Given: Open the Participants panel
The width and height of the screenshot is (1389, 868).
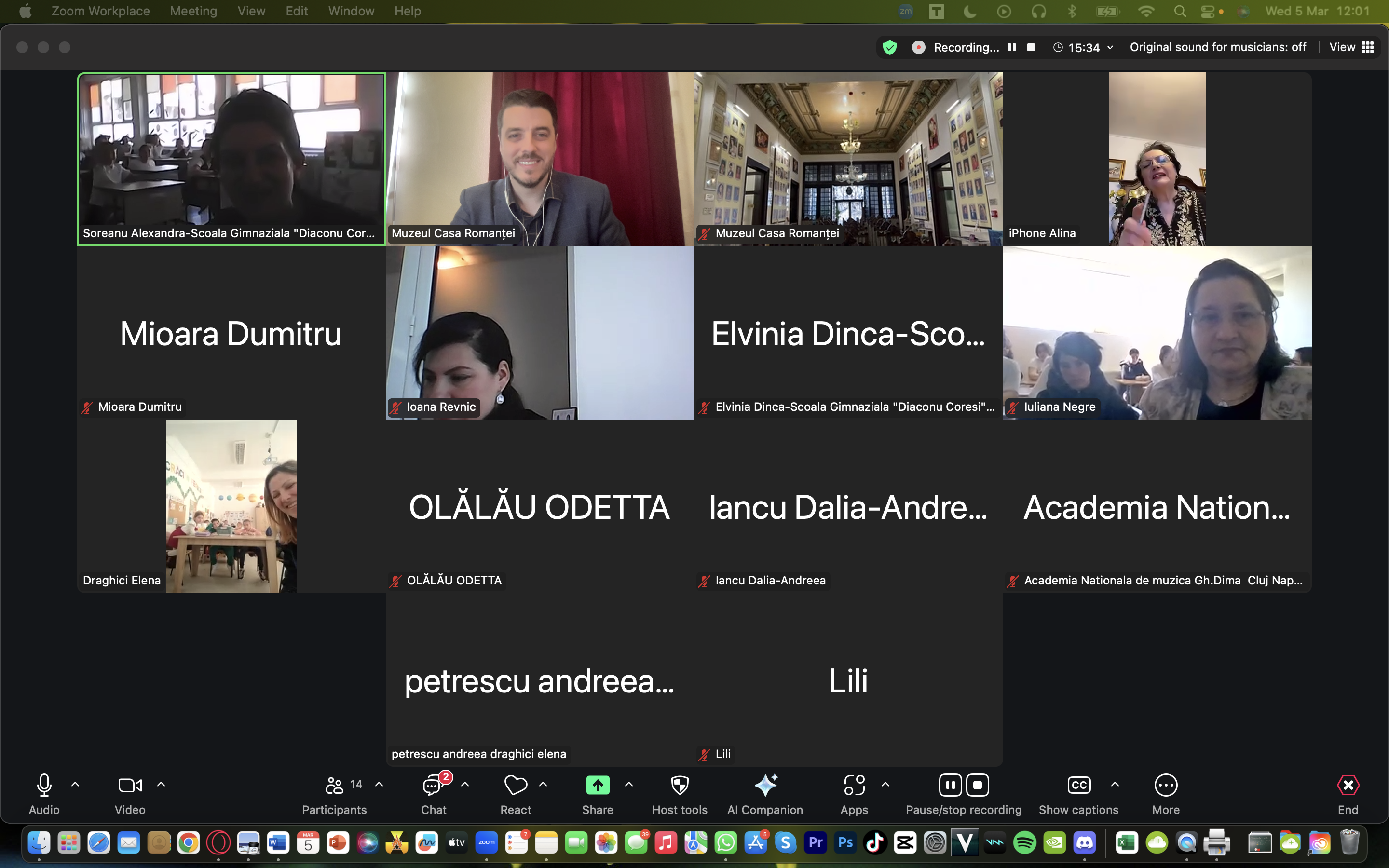Looking at the screenshot, I should [x=335, y=785].
